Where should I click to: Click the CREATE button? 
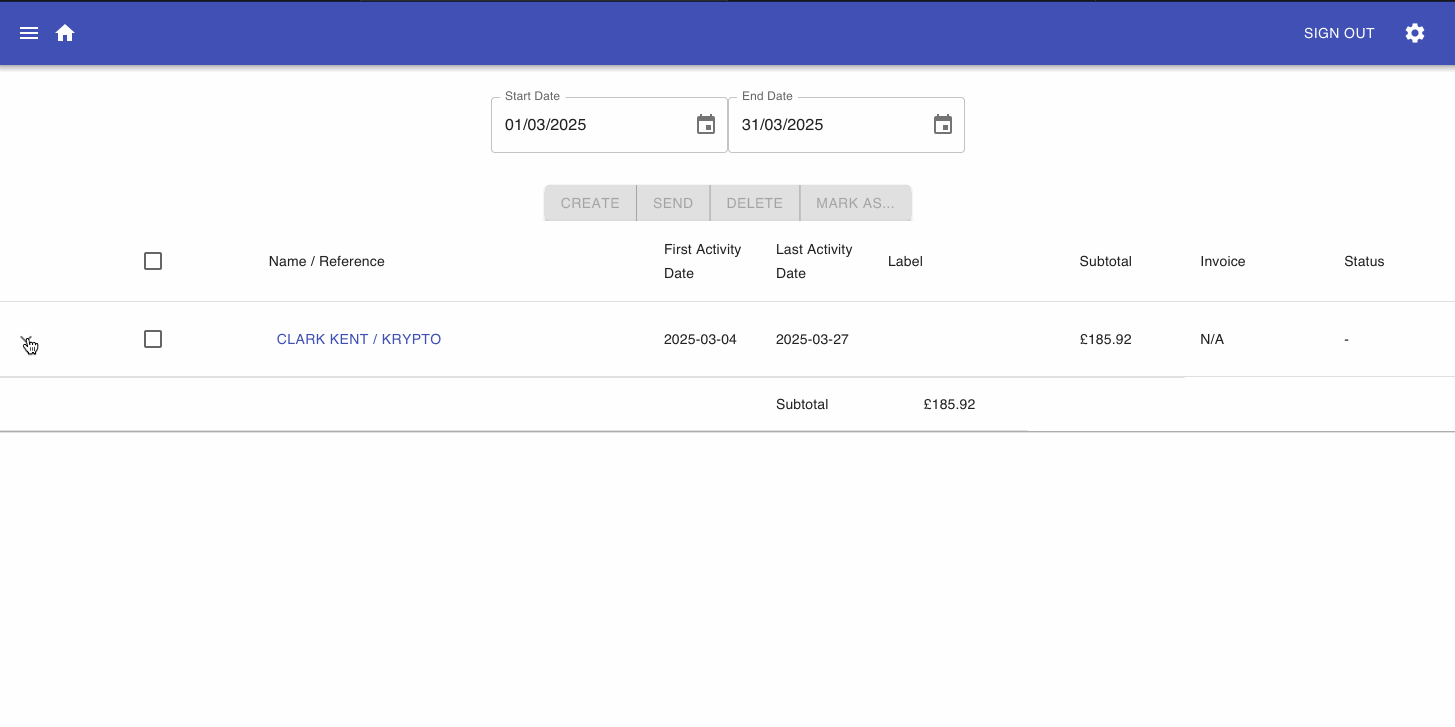(x=589, y=202)
